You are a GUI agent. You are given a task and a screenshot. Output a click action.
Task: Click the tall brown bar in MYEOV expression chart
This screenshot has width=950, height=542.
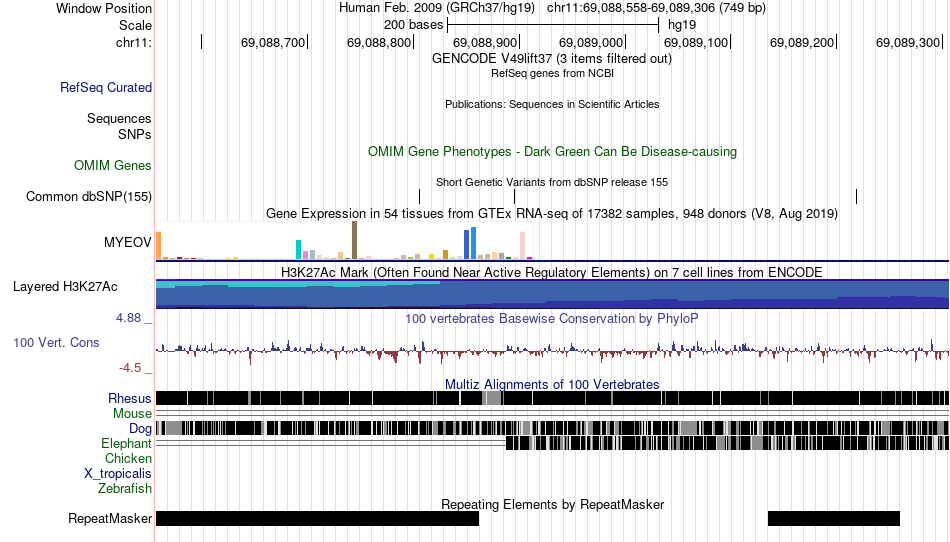354,240
